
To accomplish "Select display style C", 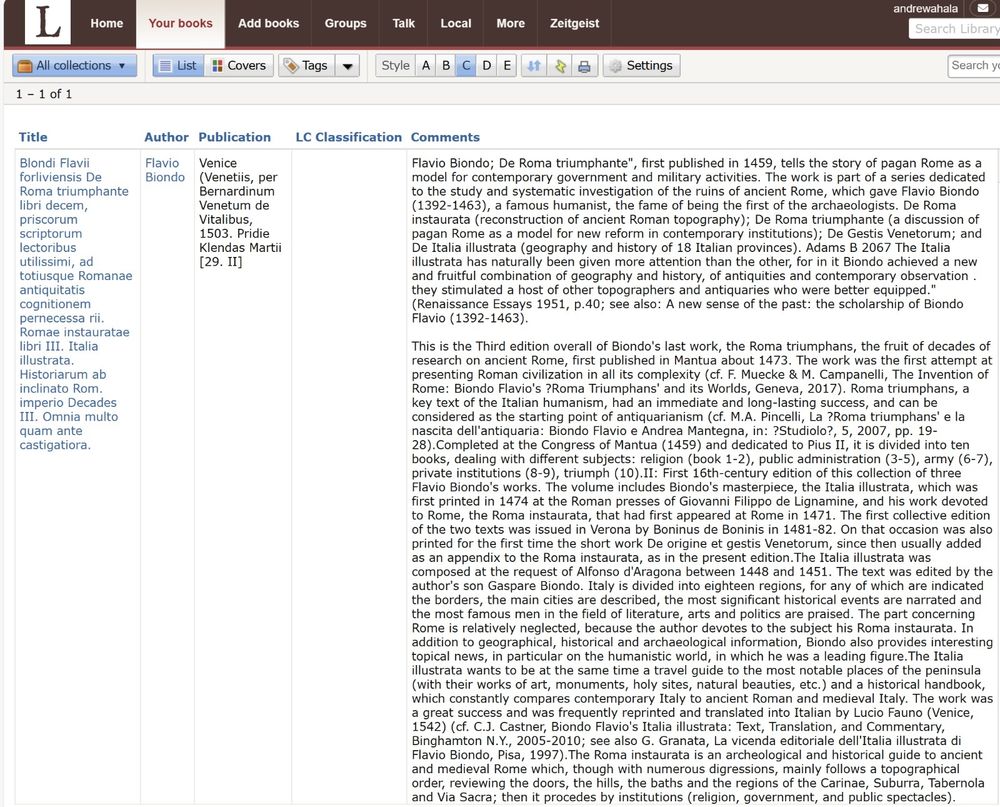I will (466, 65).
